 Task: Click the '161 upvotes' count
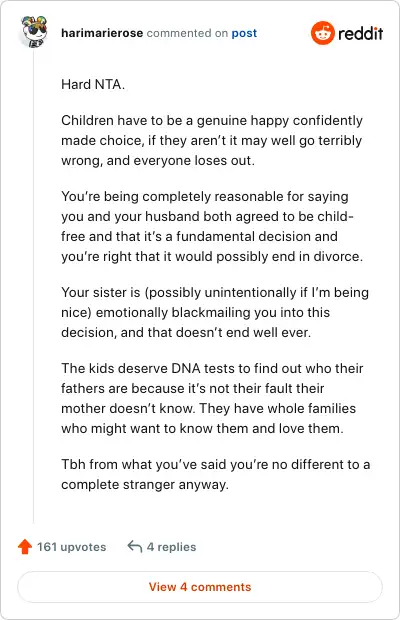[x=72, y=547]
